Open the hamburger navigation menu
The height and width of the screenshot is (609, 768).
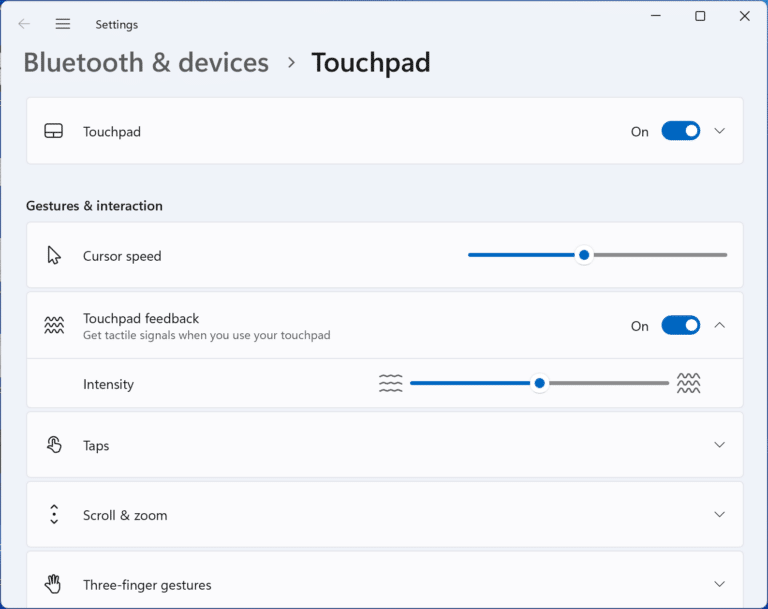coord(63,24)
